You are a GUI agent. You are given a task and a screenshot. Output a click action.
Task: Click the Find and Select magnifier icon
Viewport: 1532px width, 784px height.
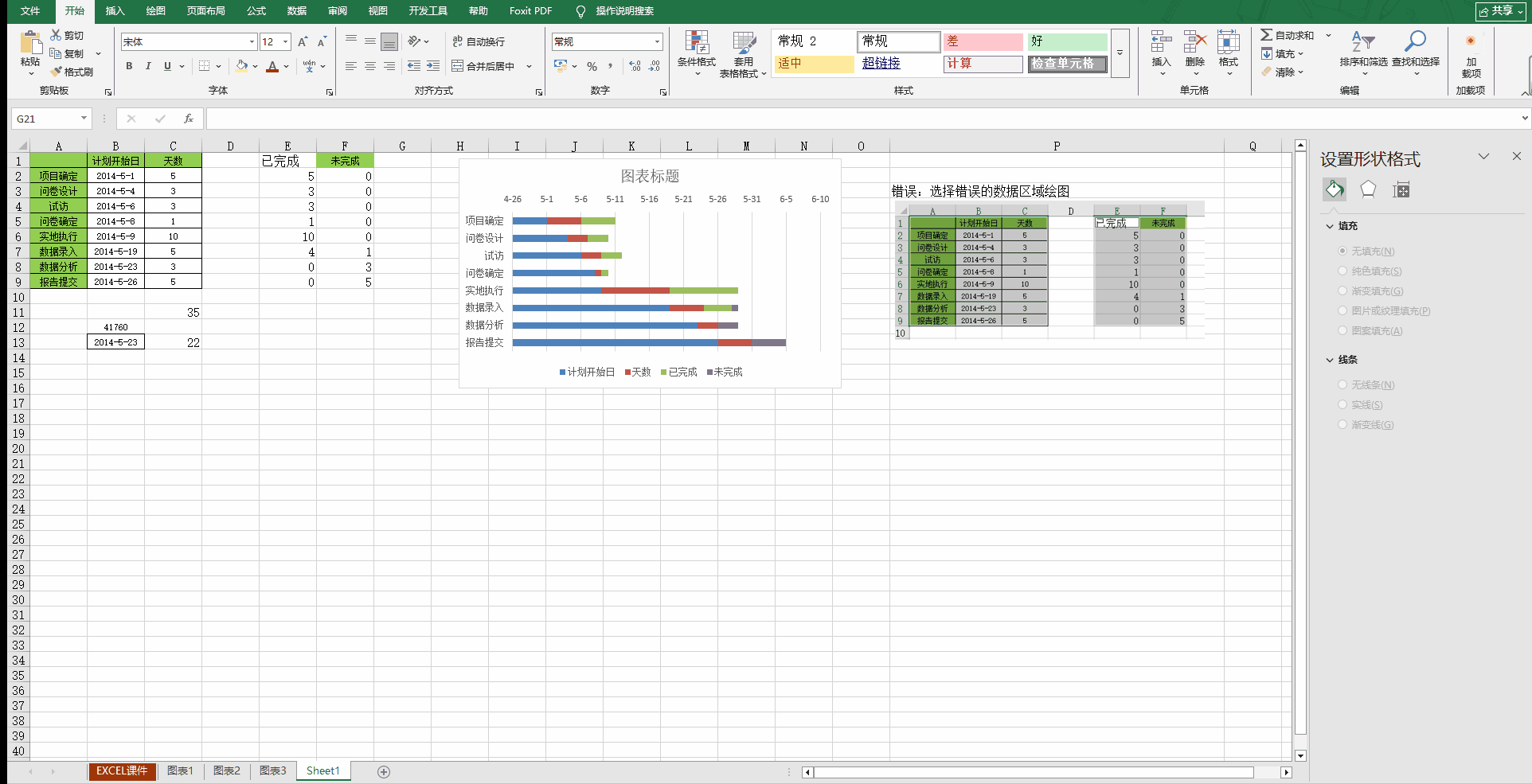coord(1415,42)
